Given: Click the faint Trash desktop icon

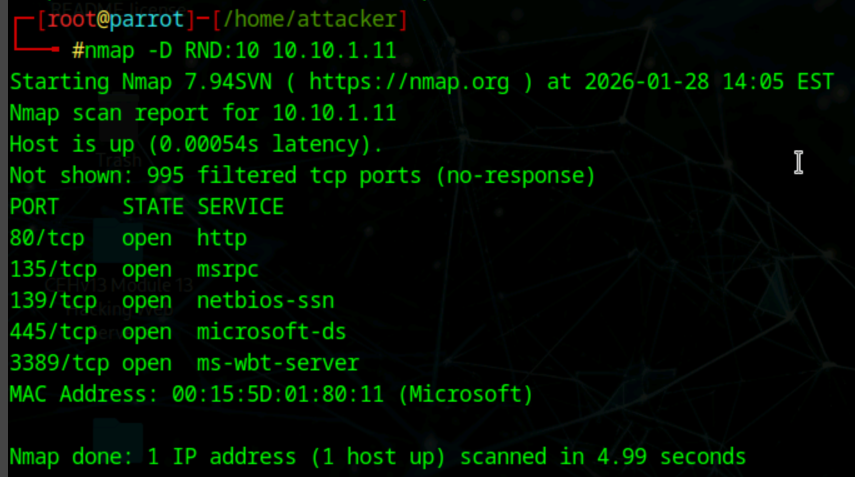Looking at the screenshot, I should coord(119,159).
